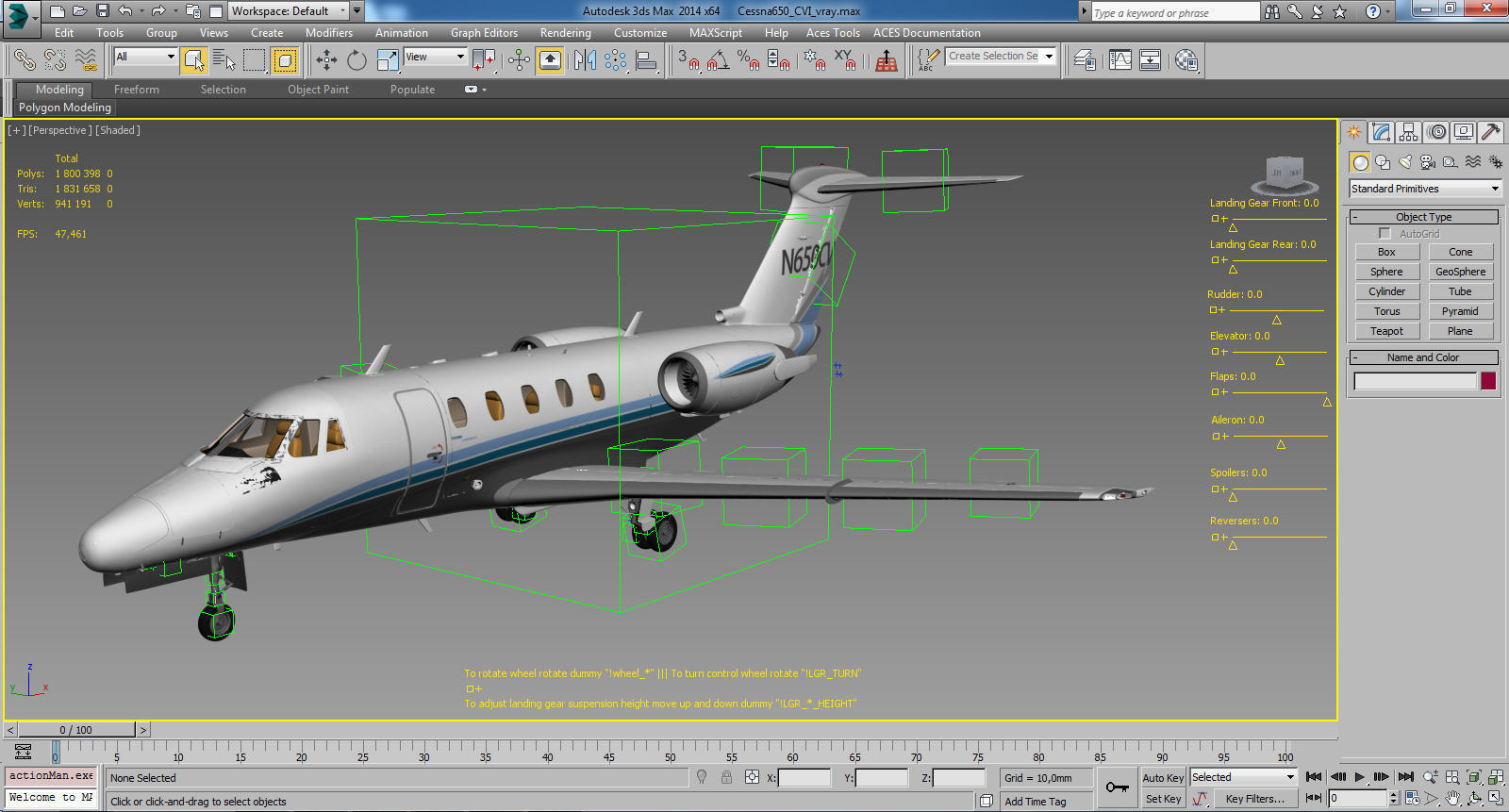Open the Modifiers menu
This screenshot has width=1509, height=812.
[328, 33]
